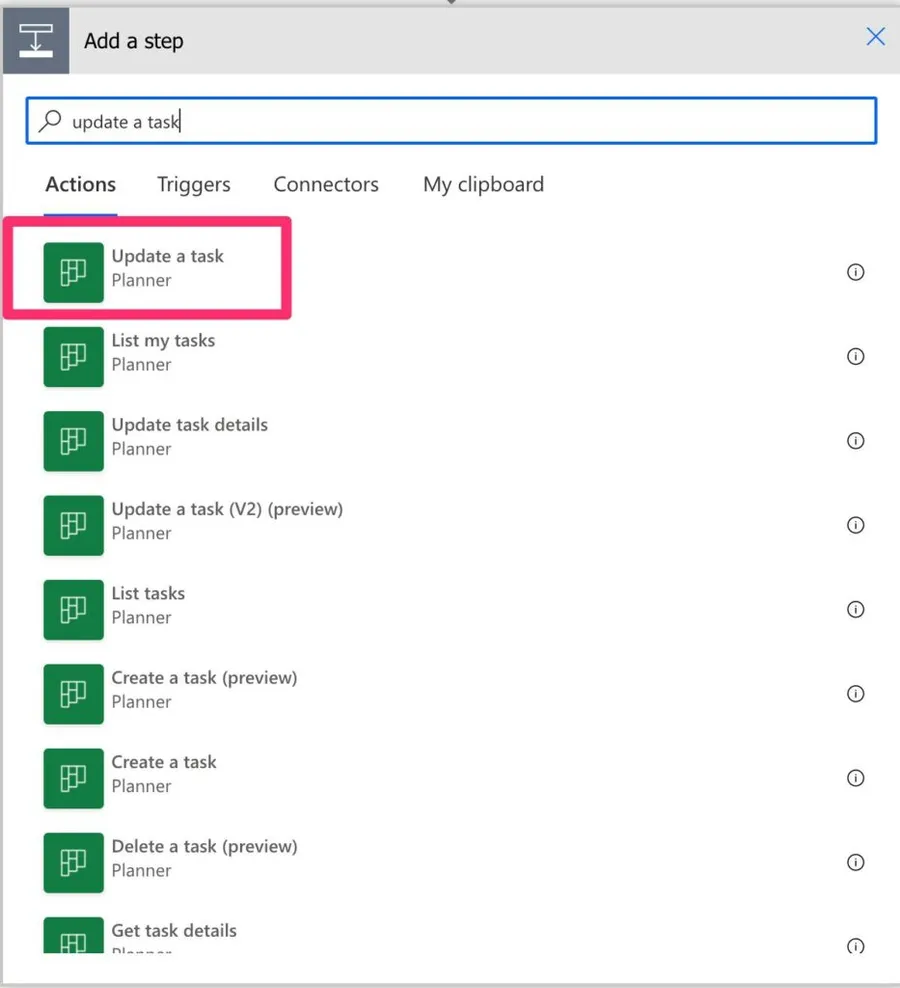Click Planner icon beside Update a task
Image resolution: width=900 pixels, height=988 pixels.
point(74,272)
